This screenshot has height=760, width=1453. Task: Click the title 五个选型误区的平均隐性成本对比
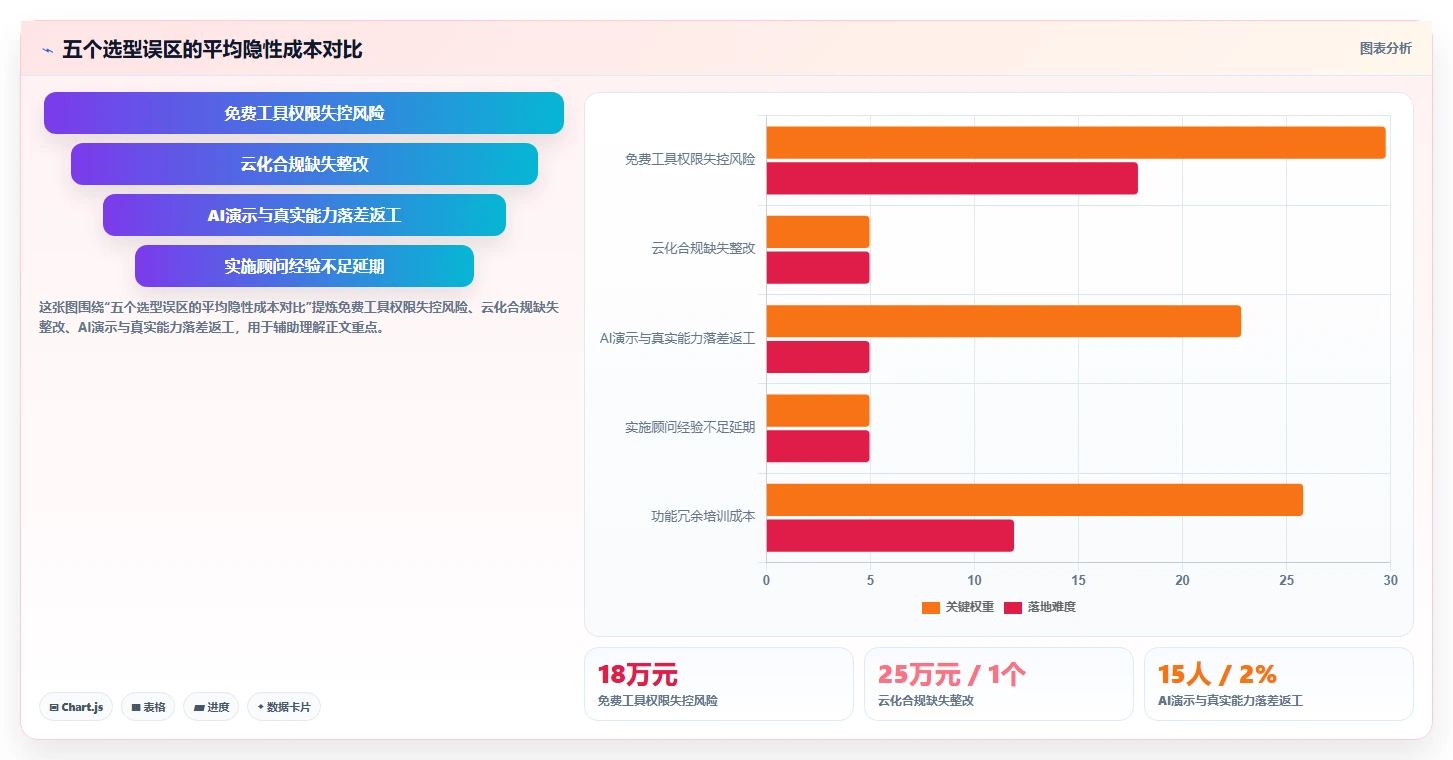pyautogui.click(x=212, y=50)
